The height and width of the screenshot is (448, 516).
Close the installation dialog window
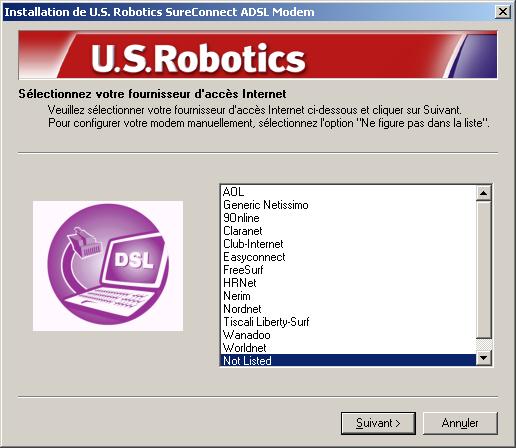pos(503,12)
